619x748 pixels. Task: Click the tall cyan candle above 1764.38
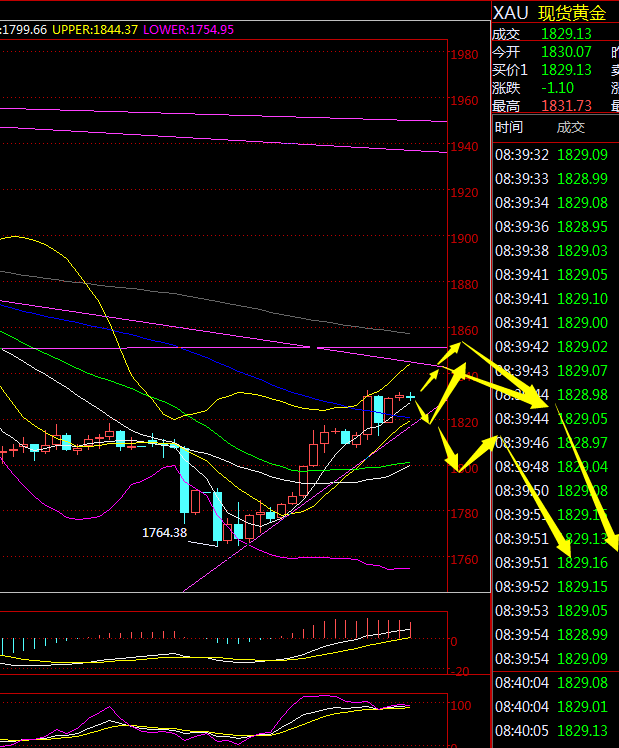(x=185, y=482)
